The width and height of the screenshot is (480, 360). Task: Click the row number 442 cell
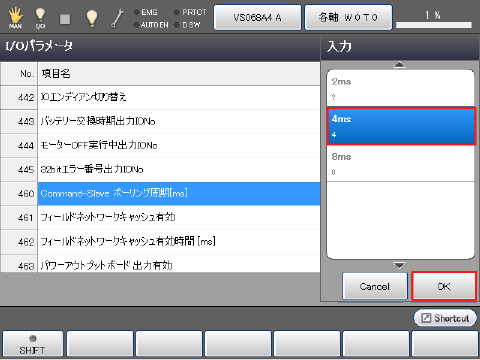coord(19,97)
